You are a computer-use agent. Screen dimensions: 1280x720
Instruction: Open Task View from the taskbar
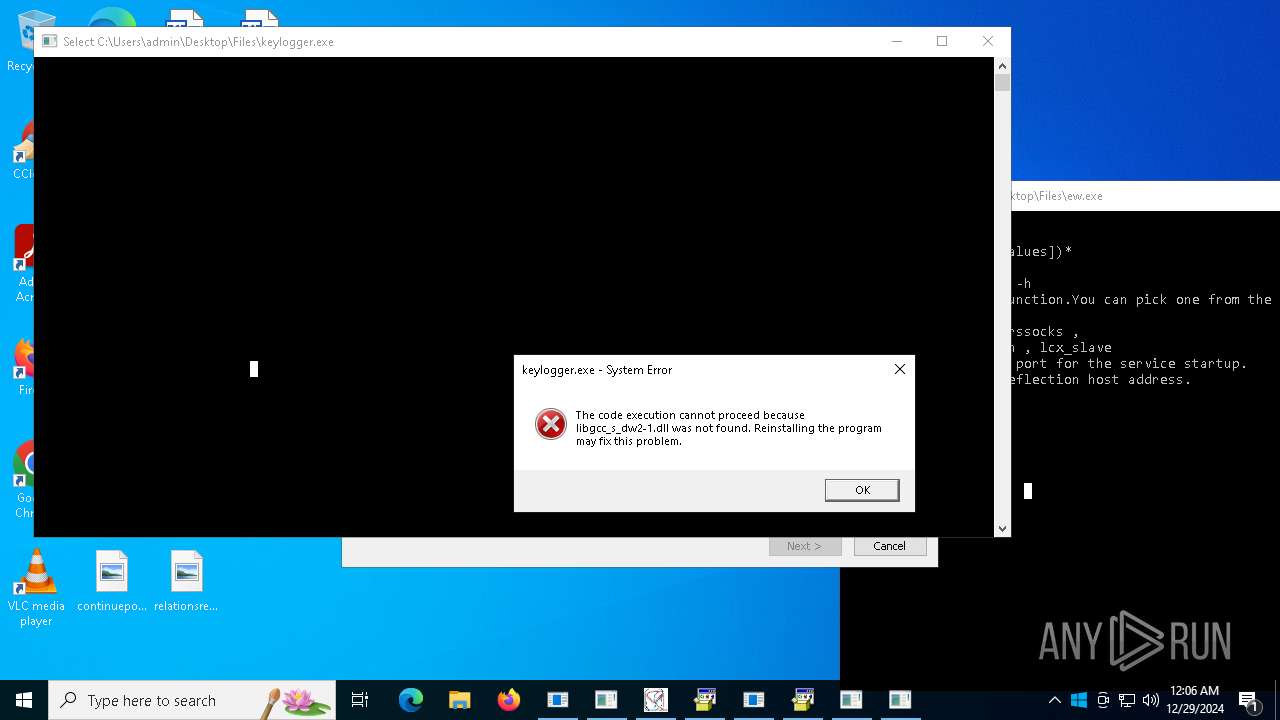coord(360,700)
